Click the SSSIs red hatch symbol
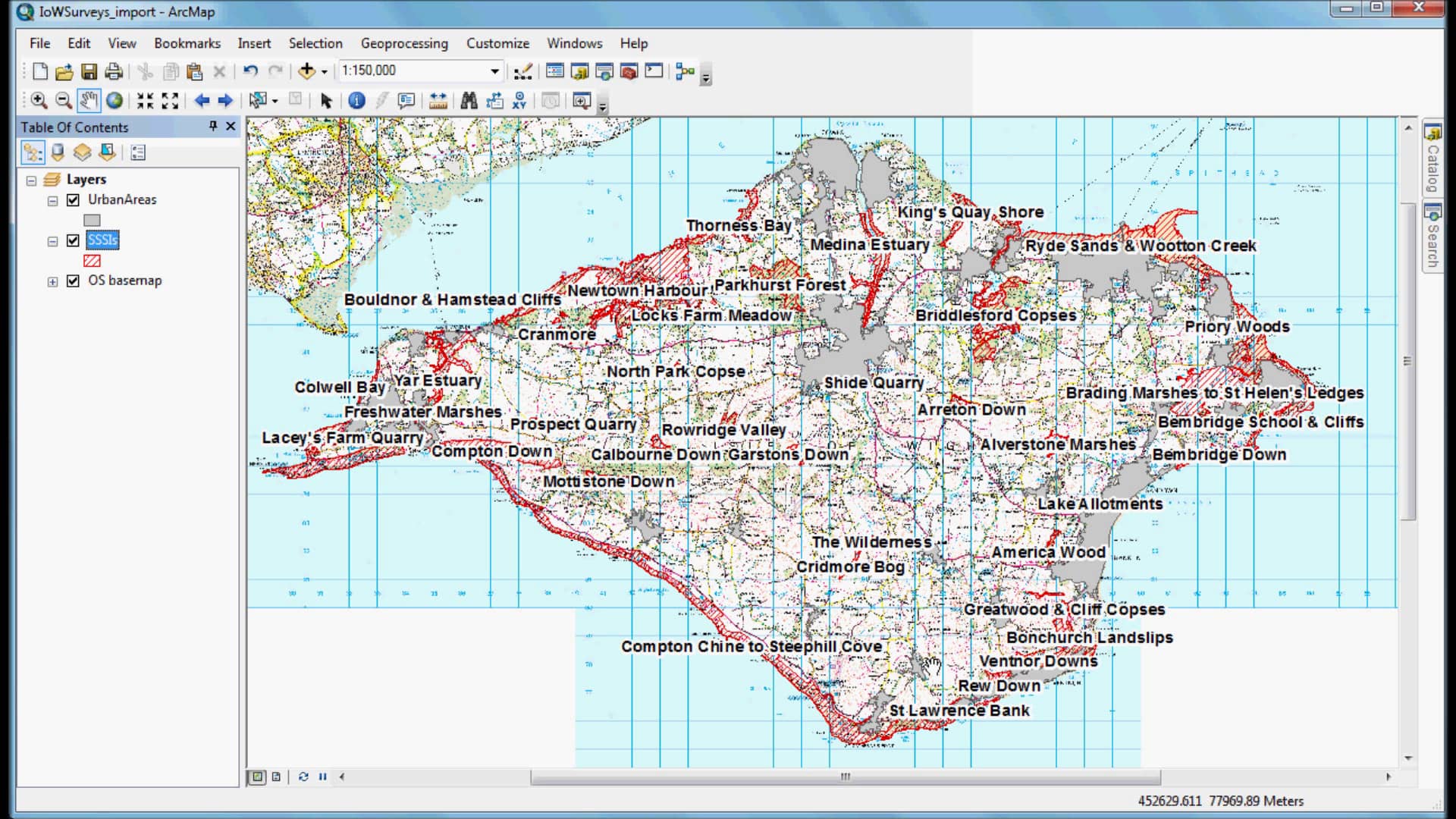The width and height of the screenshot is (1456, 819). [92, 261]
